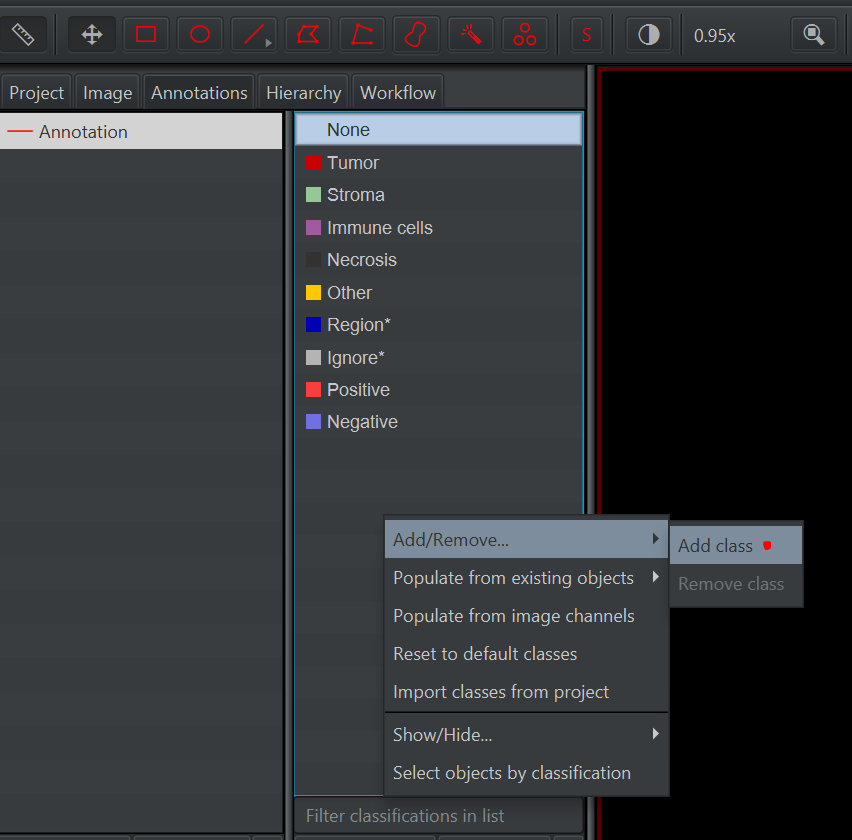
Task: Toggle Selection mode with the S button
Action: (x=586, y=34)
